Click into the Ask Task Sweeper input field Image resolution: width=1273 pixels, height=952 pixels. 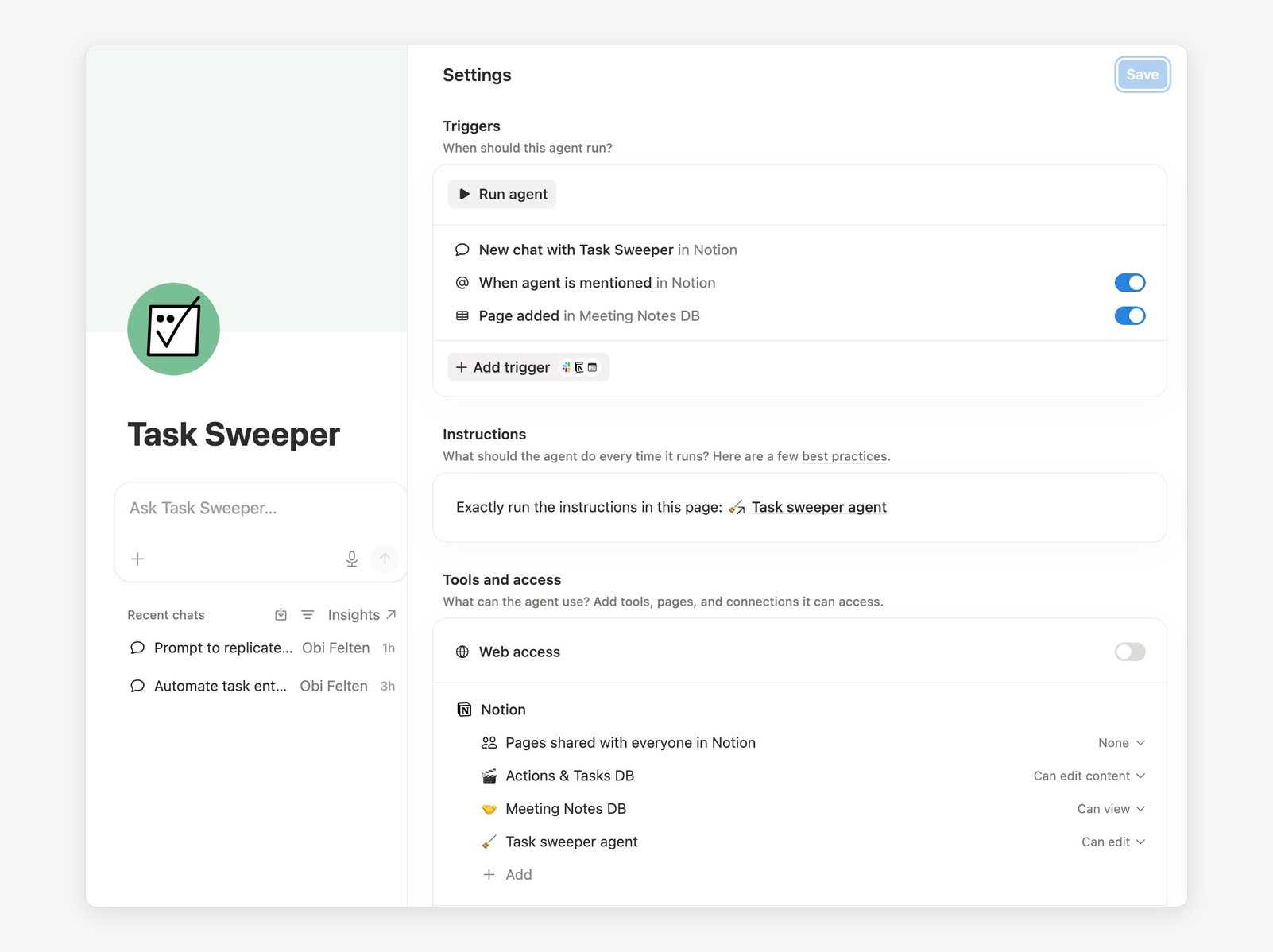tap(261, 508)
